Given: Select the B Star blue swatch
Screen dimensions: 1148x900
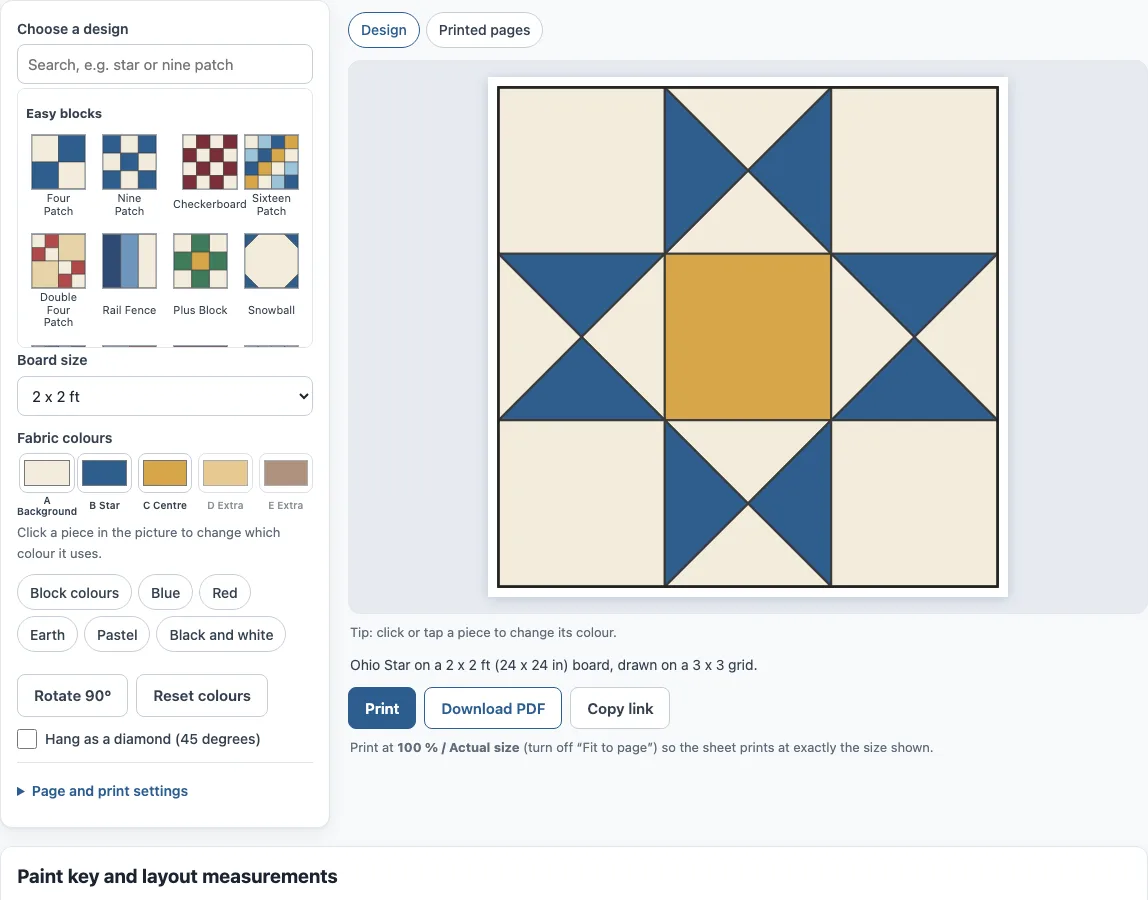Looking at the screenshot, I should coord(105,473).
